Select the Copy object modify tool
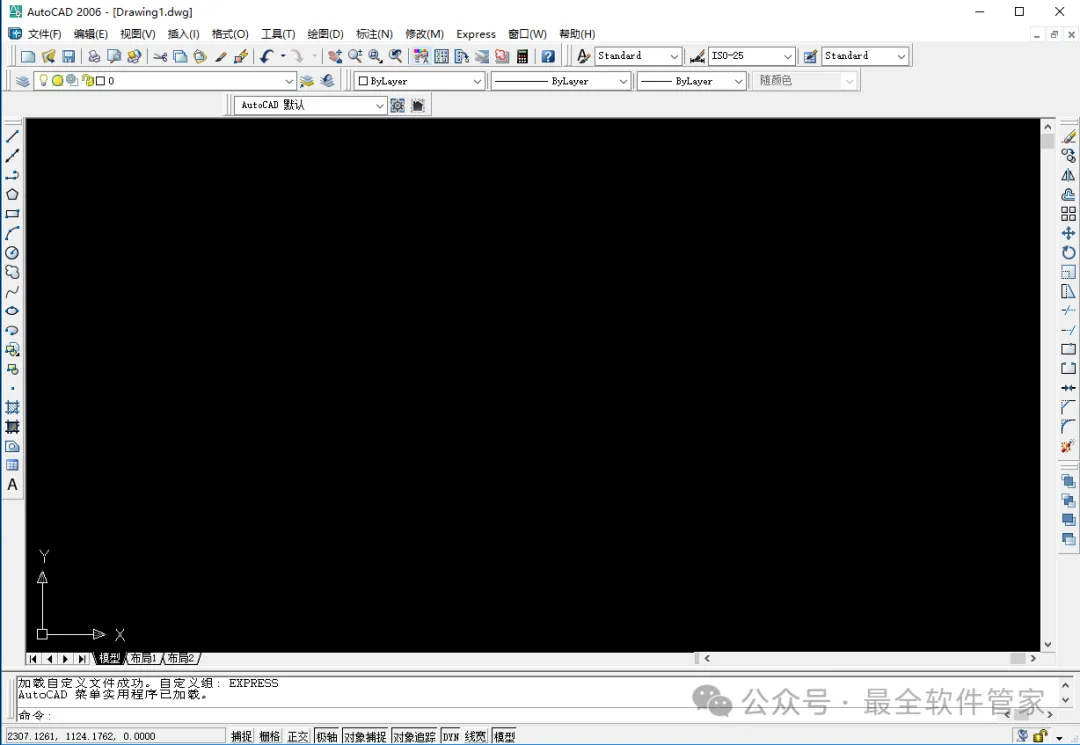1080x745 pixels. [1068, 156]
